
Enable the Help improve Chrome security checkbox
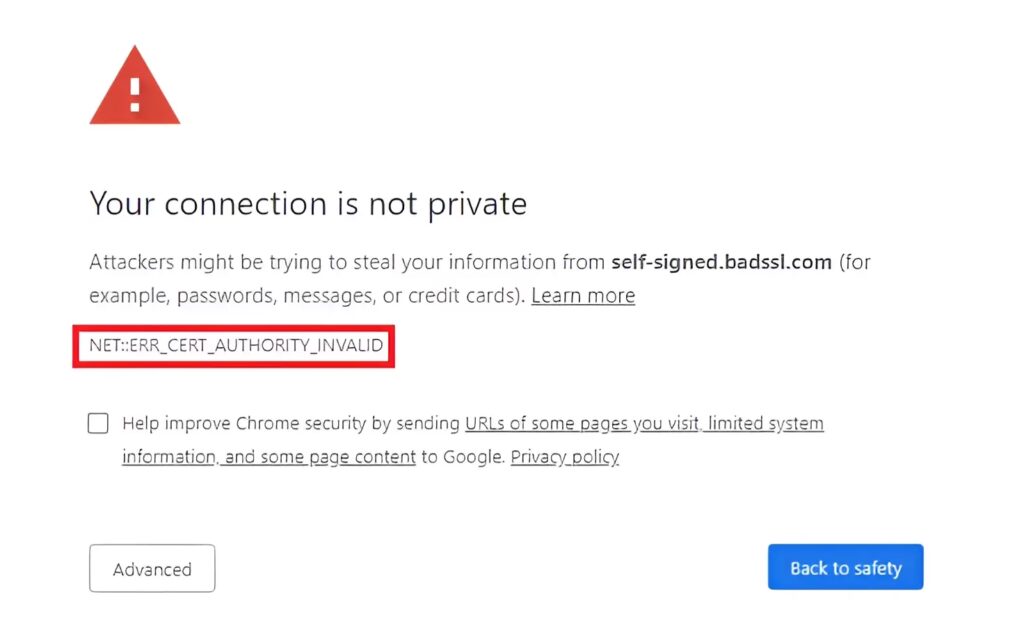[x=98, y=423]
